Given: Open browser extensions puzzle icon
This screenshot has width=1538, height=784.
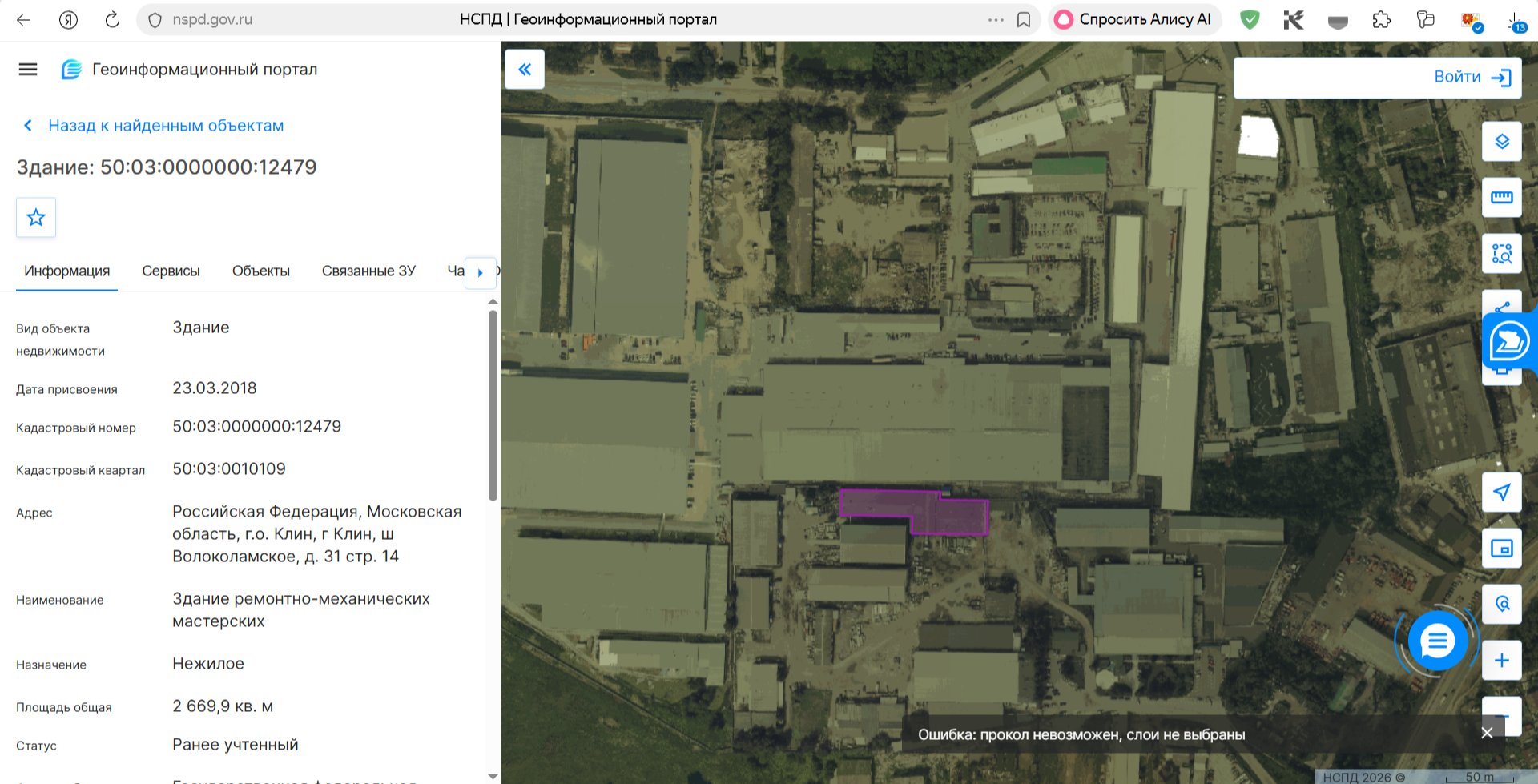Looking at the screenshot, I should [x=1382, y=20].
